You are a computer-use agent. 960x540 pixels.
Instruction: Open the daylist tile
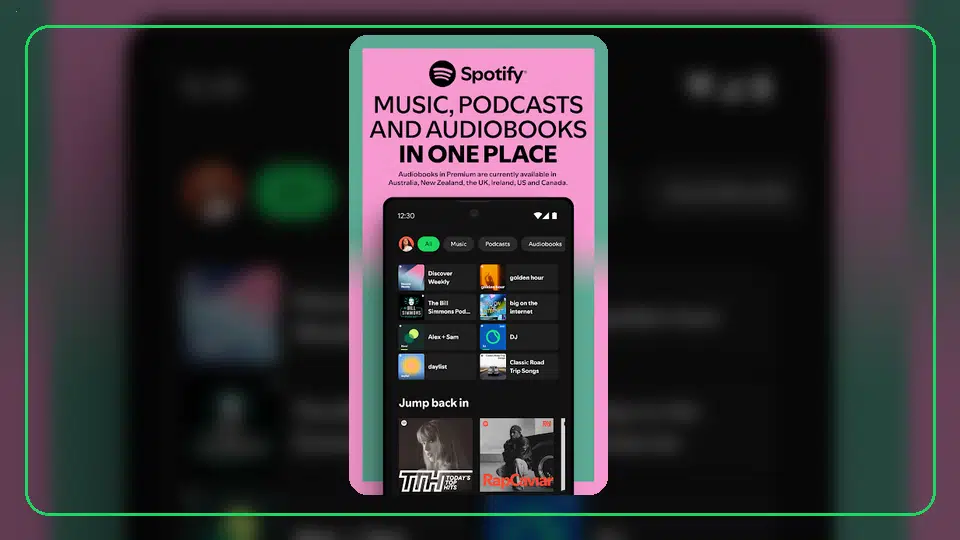click(x=437, y=366)
